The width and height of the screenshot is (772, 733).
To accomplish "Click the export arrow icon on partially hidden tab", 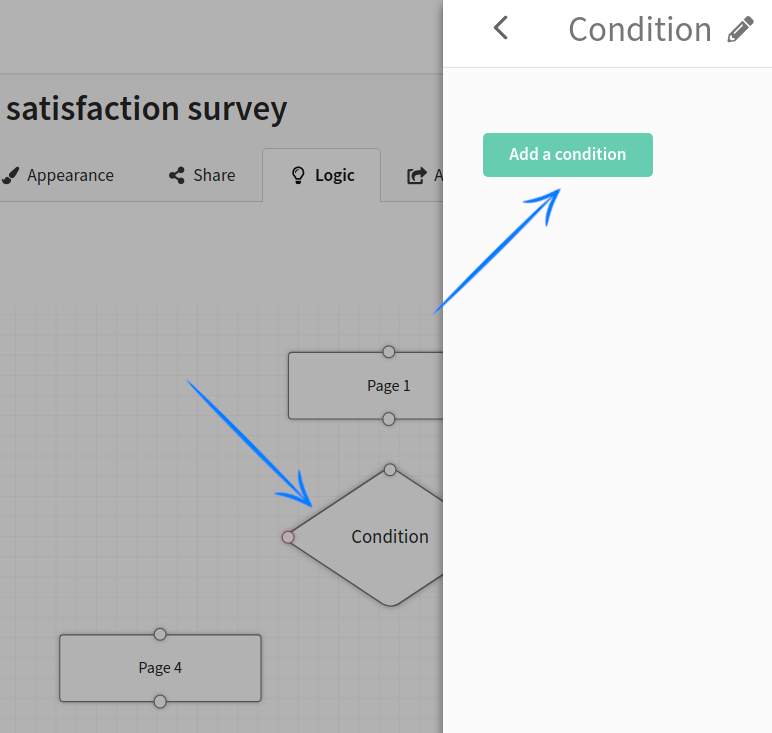I will [x=416, y=176].
